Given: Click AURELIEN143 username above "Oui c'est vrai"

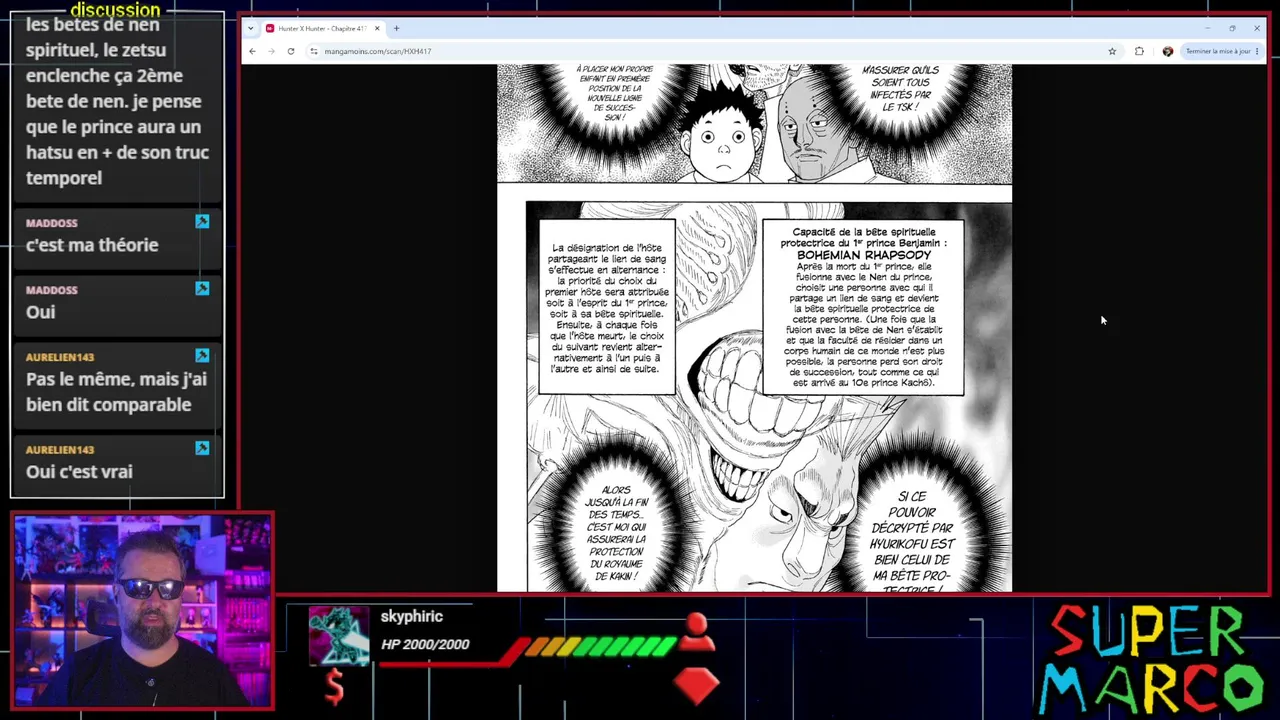Looking at the screenshot, I should pyautogui.click(x=60, y=450).
